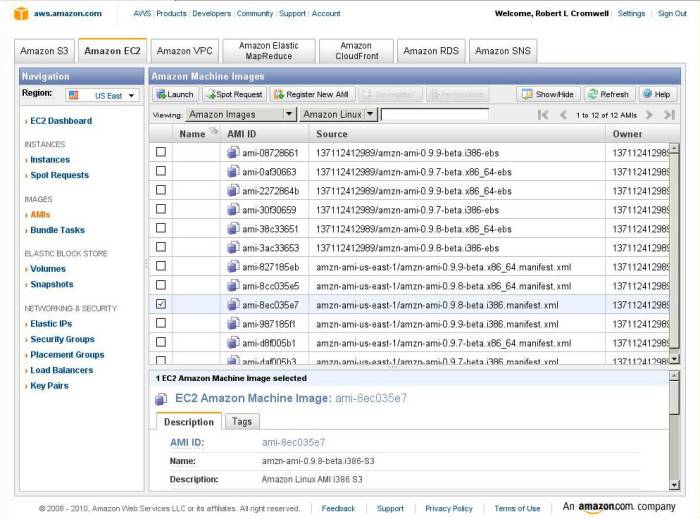Go to next page of AMIs
Image resolution: width=700 pixels, height=519 pixels.
pyautogui.click(x=649, y=115)
